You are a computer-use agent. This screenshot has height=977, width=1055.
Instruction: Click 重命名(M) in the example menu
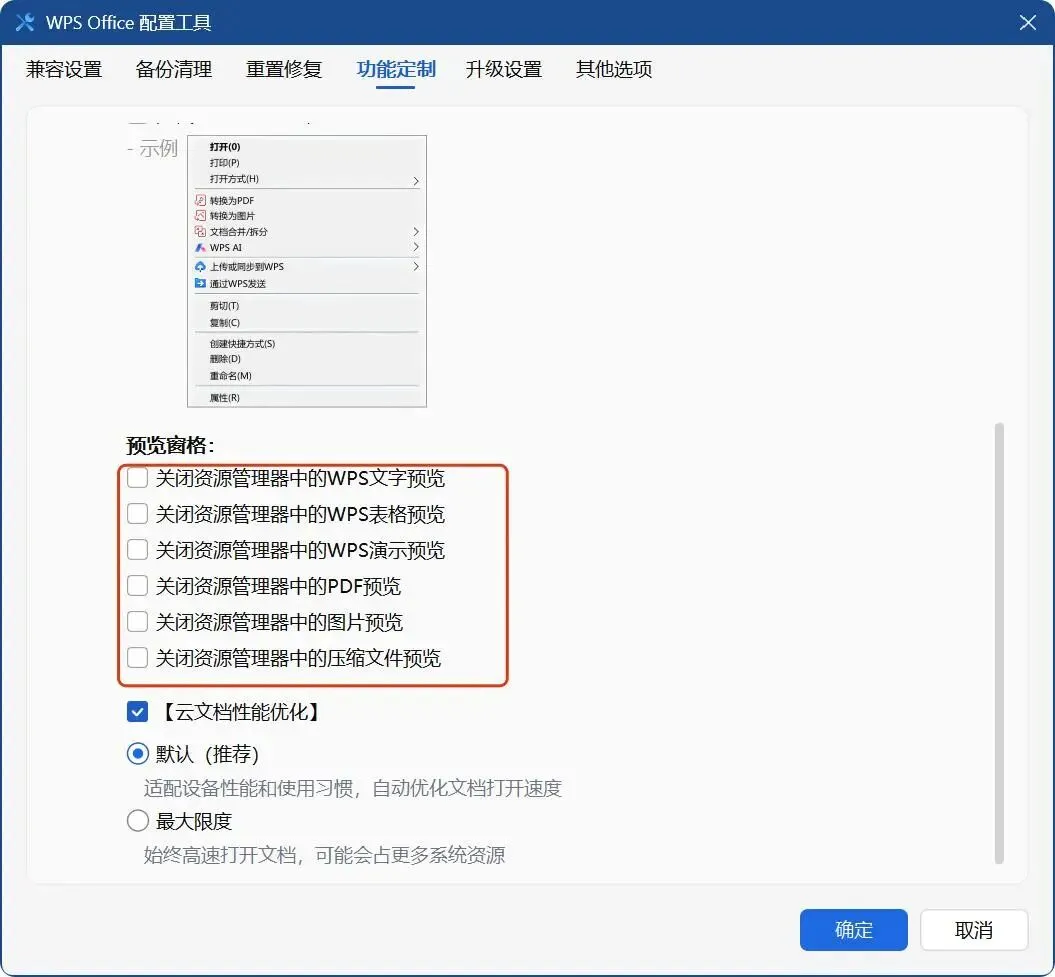(x=231, y=375)
